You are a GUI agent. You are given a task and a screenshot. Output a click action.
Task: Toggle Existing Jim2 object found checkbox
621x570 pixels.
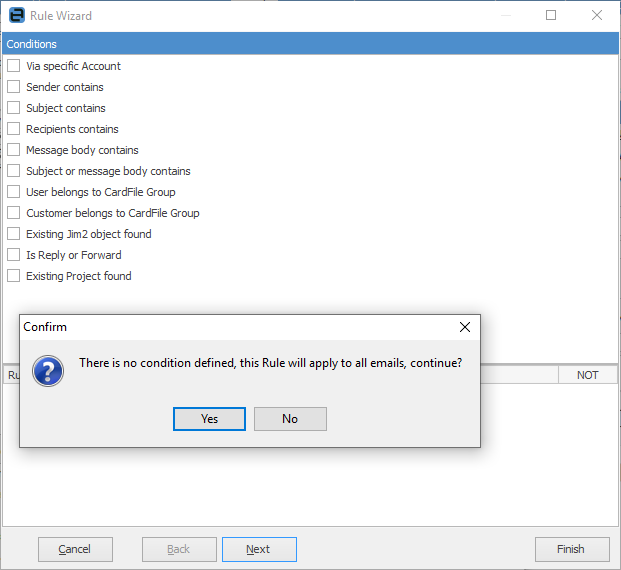point(13,234)
